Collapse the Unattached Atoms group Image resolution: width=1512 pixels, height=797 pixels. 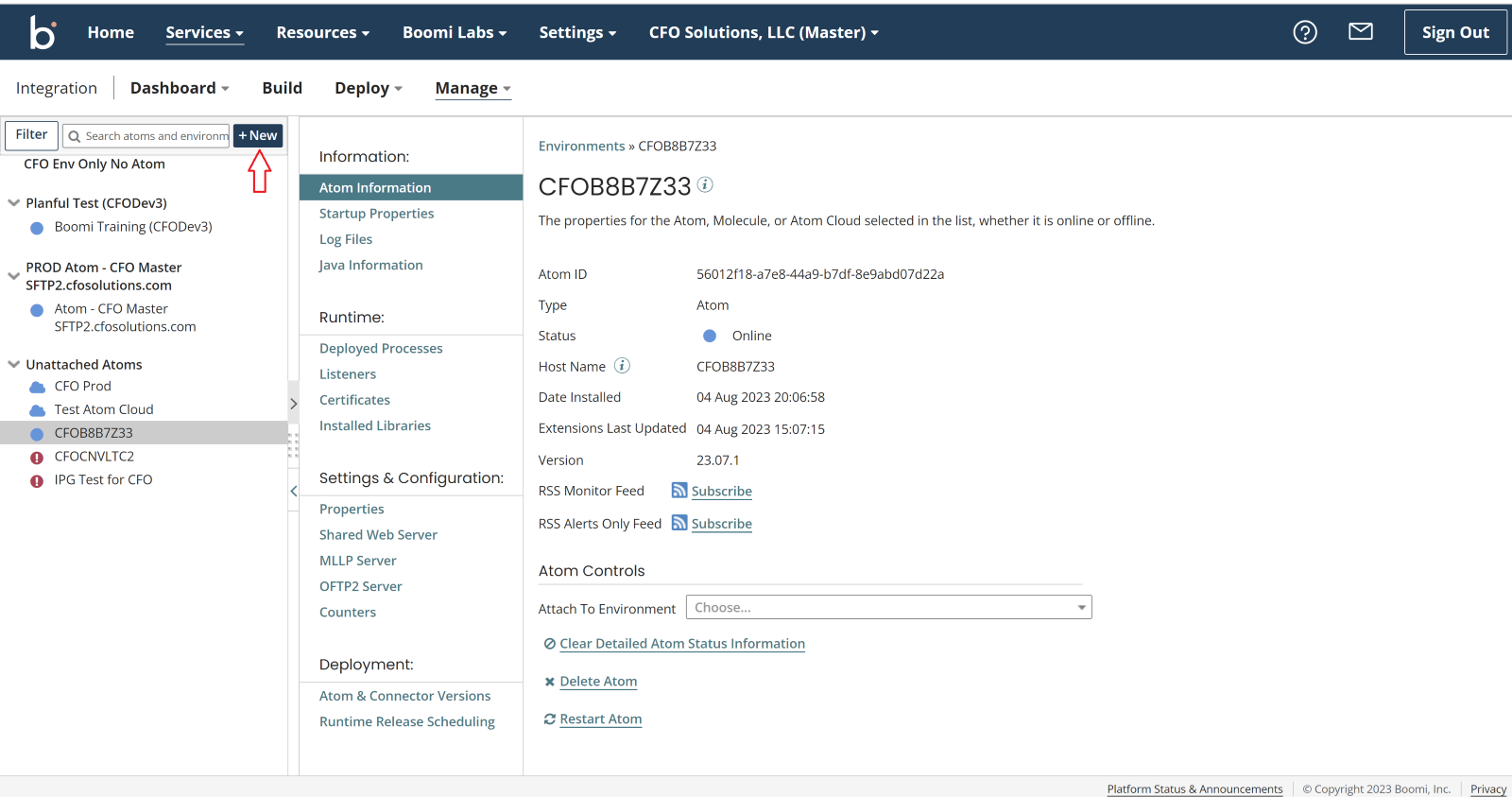pyautogui.click(x=14, y=364)
